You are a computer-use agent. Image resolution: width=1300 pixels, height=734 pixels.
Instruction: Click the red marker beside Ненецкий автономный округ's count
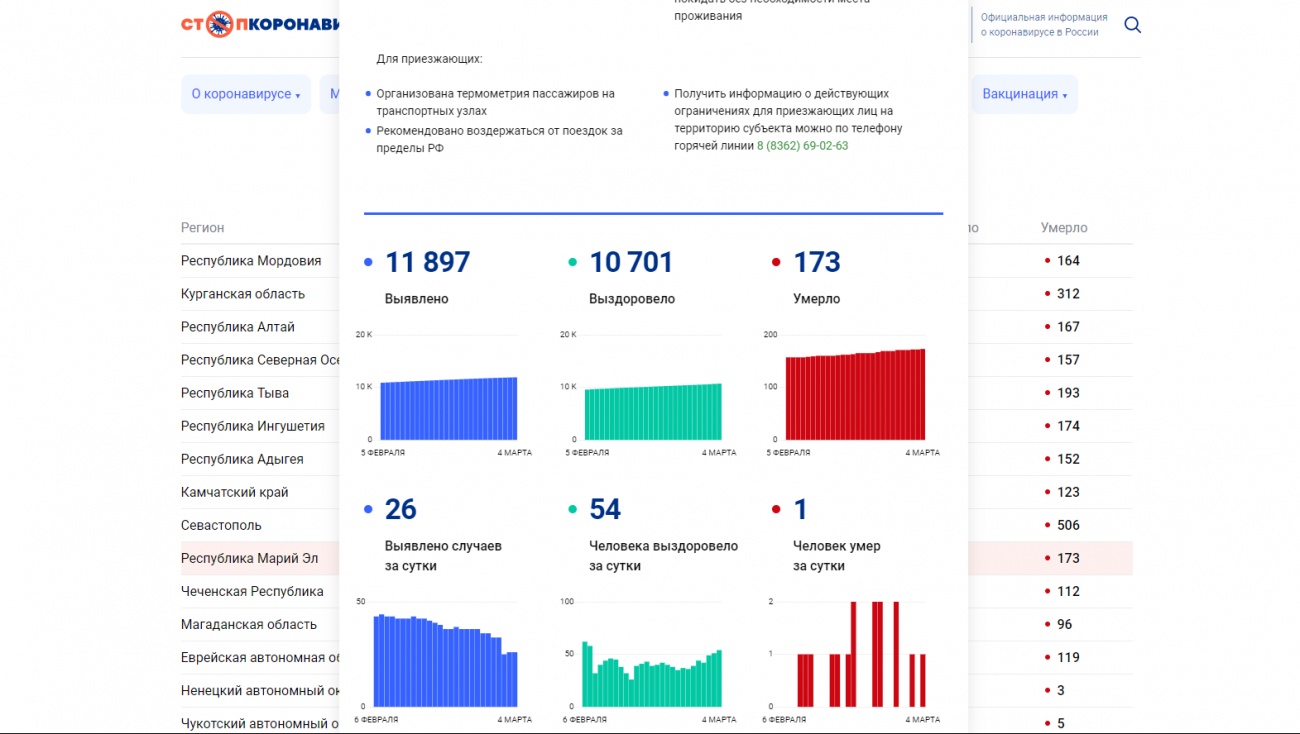tap(1047, 689)
